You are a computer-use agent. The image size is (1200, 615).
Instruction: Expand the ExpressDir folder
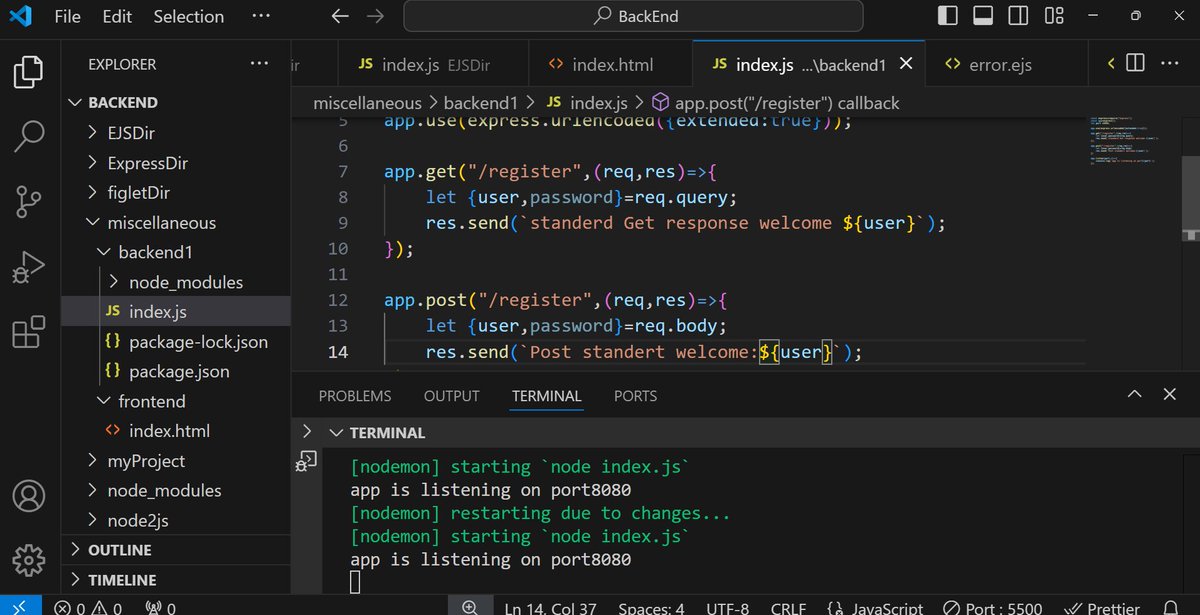pos(176,163)
